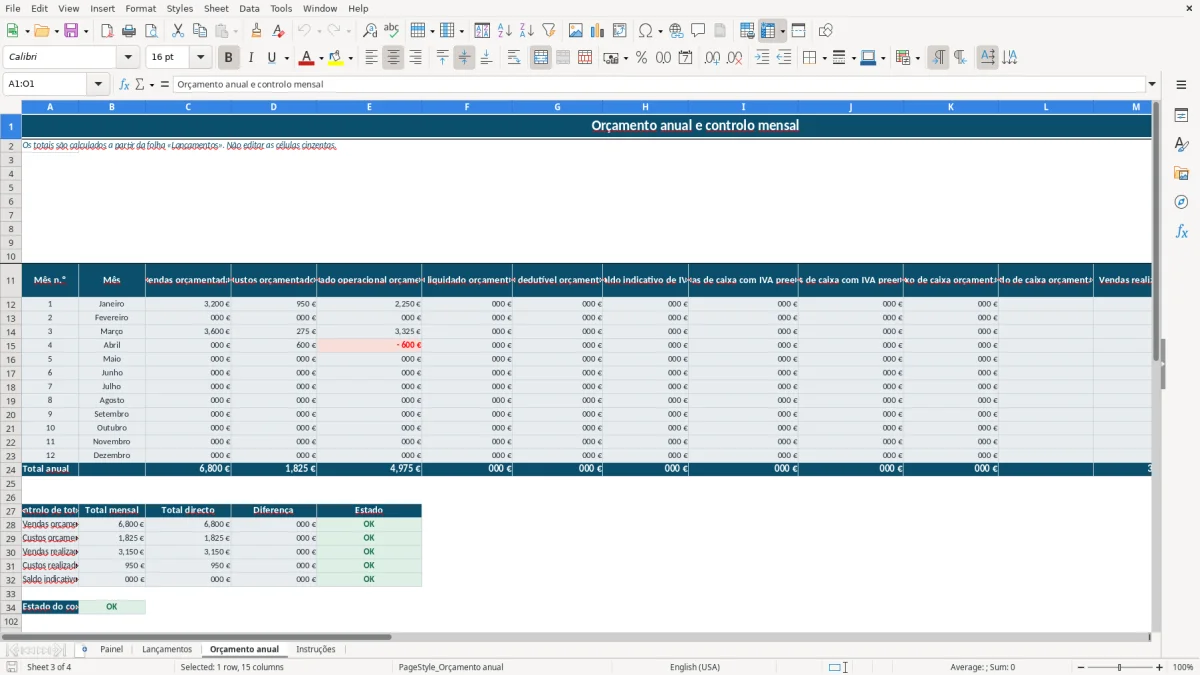Sort ascending A to Z
The height and width of the screenshot is (675, 1200).
[x=504, y=31]
